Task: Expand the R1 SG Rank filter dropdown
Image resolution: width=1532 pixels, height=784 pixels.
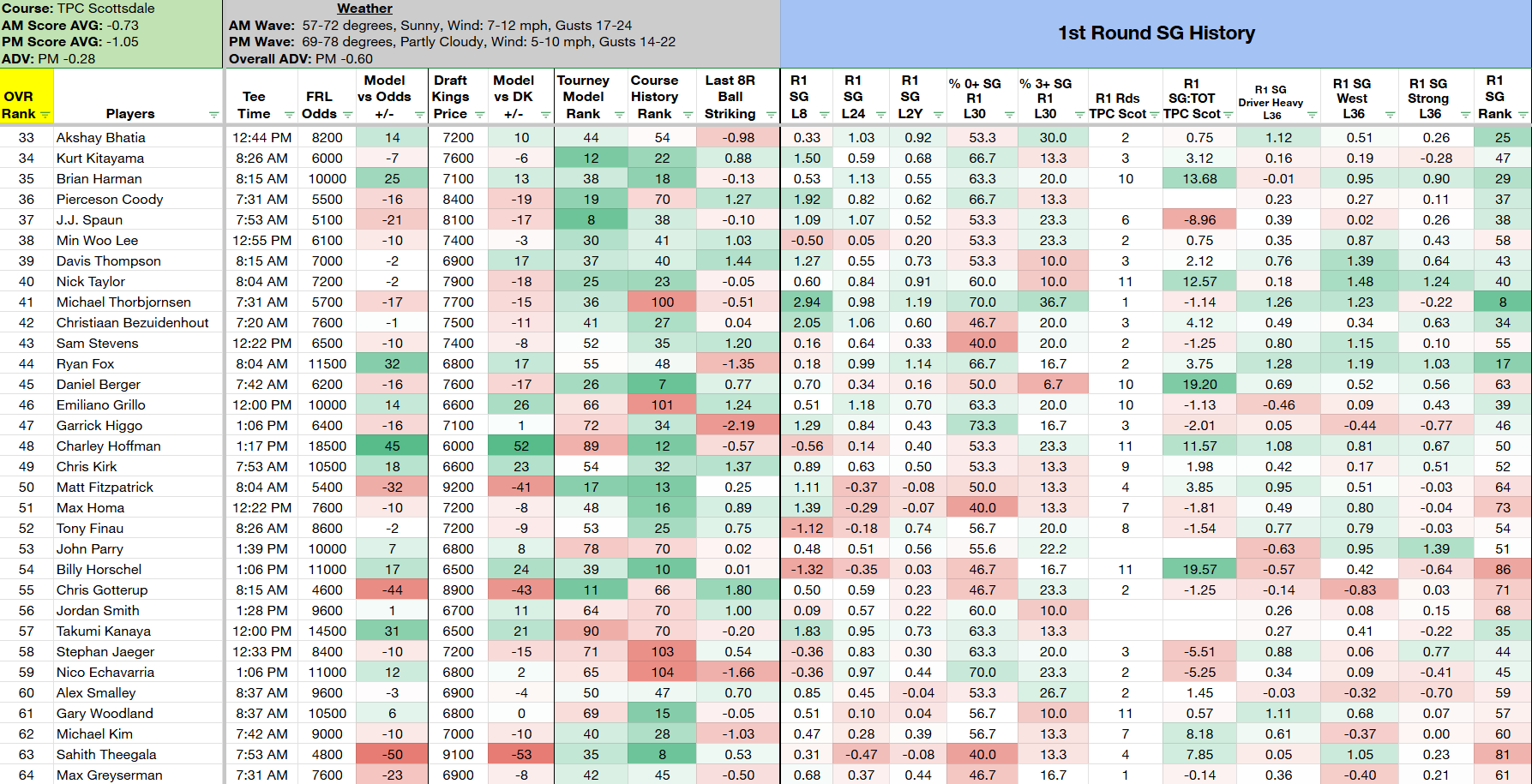Action: [1523, 115]
